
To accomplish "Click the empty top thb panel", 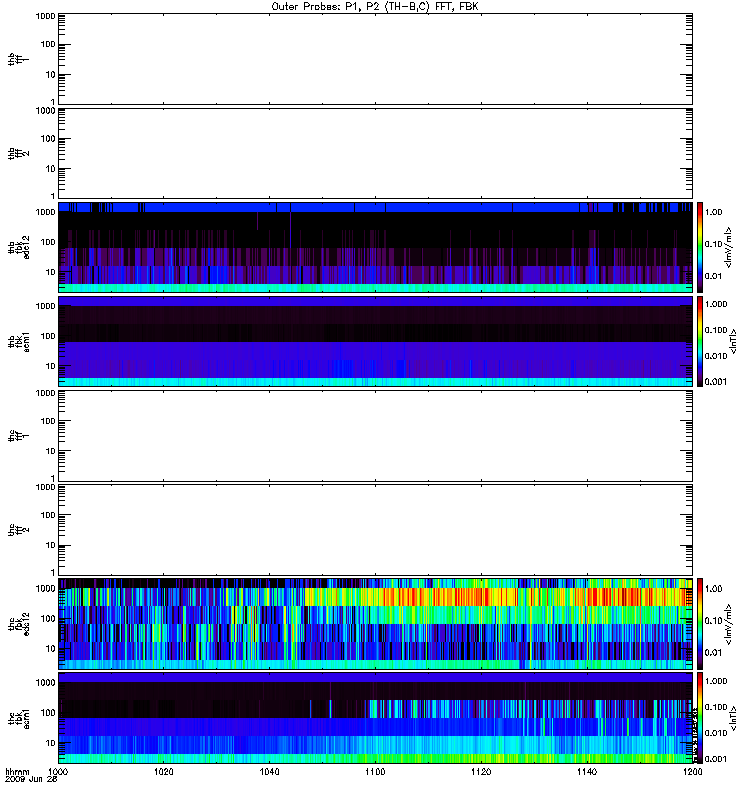I will 375,58.
